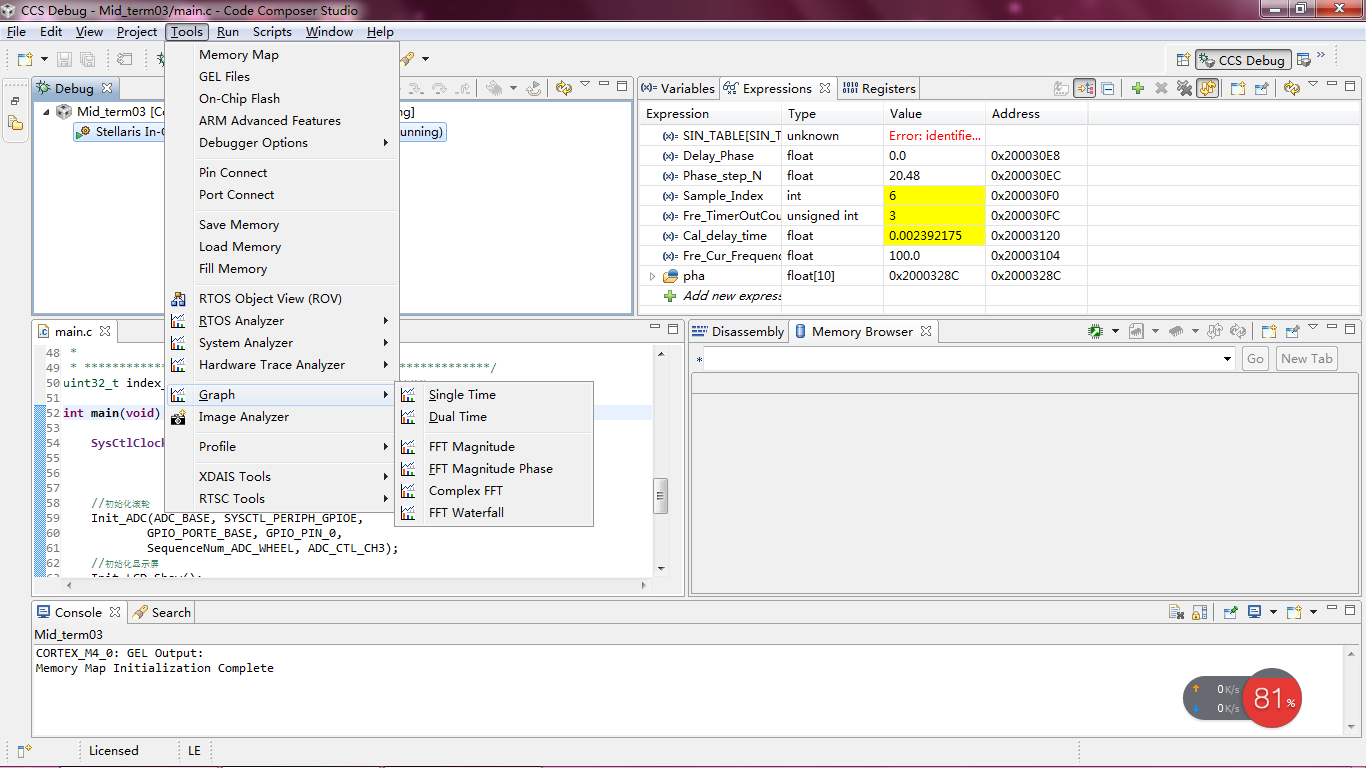
Task: Click the New Expressions View icon
Action: click(x=1238, y=88)
